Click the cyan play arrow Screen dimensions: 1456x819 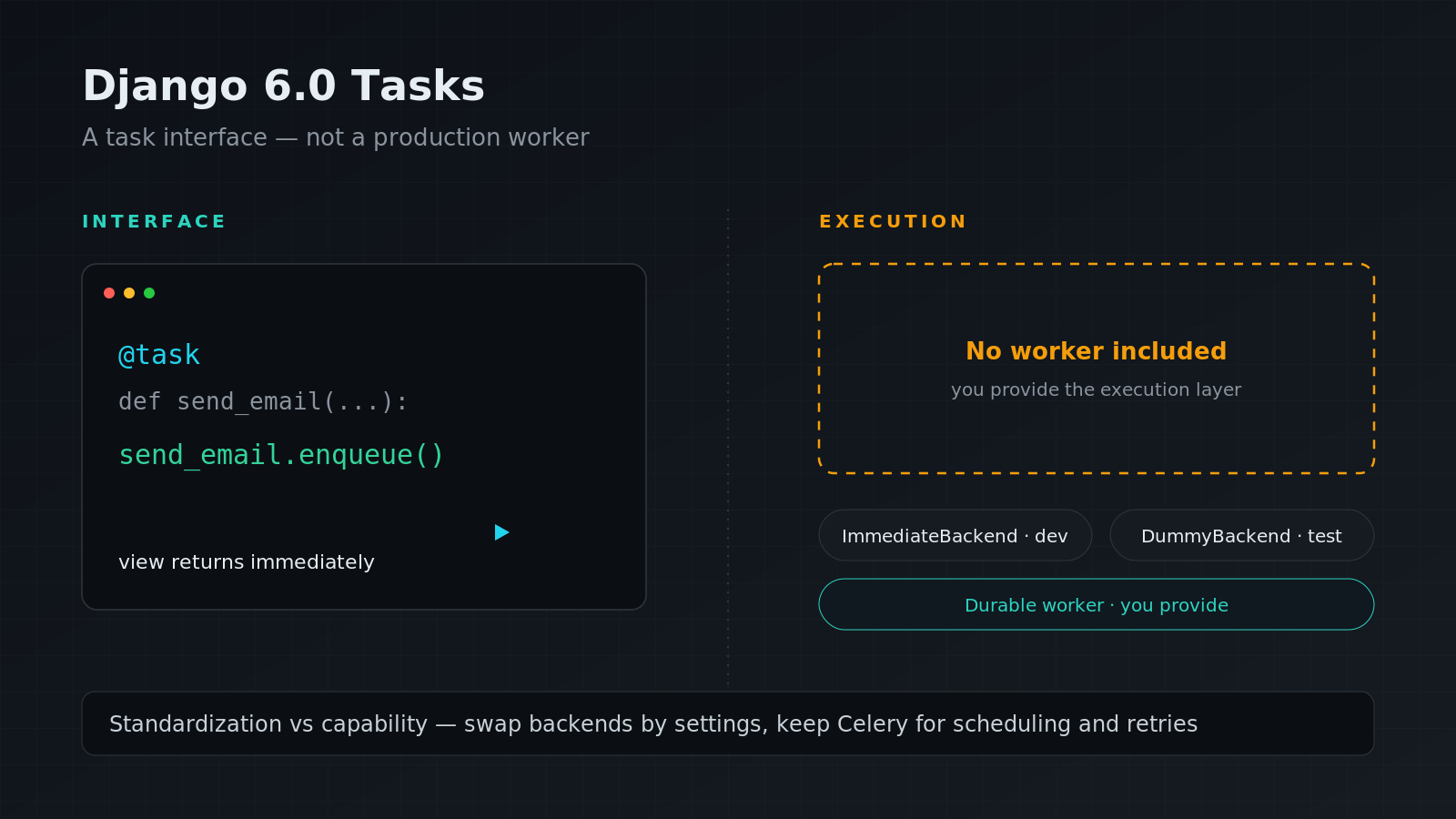501,532
